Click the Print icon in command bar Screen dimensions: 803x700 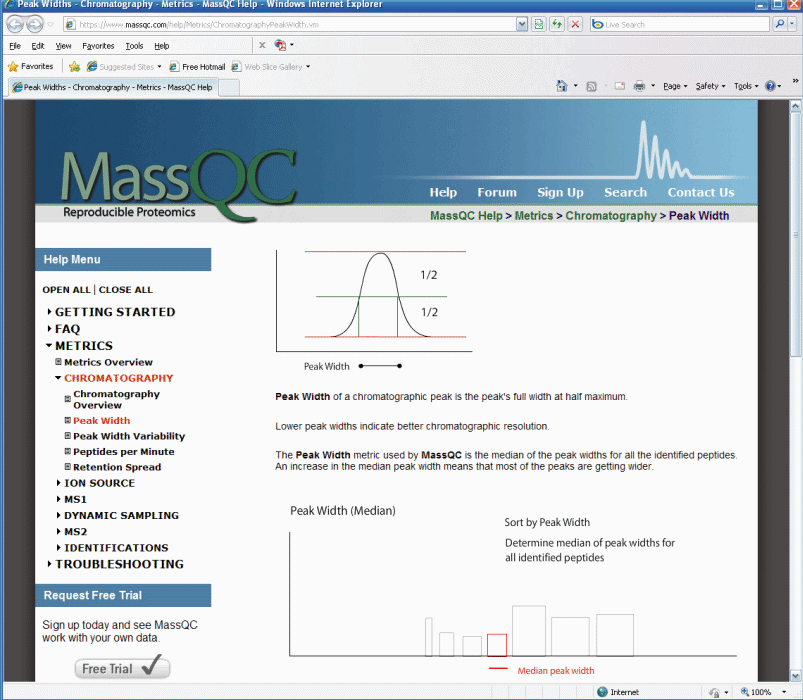pyautogui.click(x=639, y=86)
